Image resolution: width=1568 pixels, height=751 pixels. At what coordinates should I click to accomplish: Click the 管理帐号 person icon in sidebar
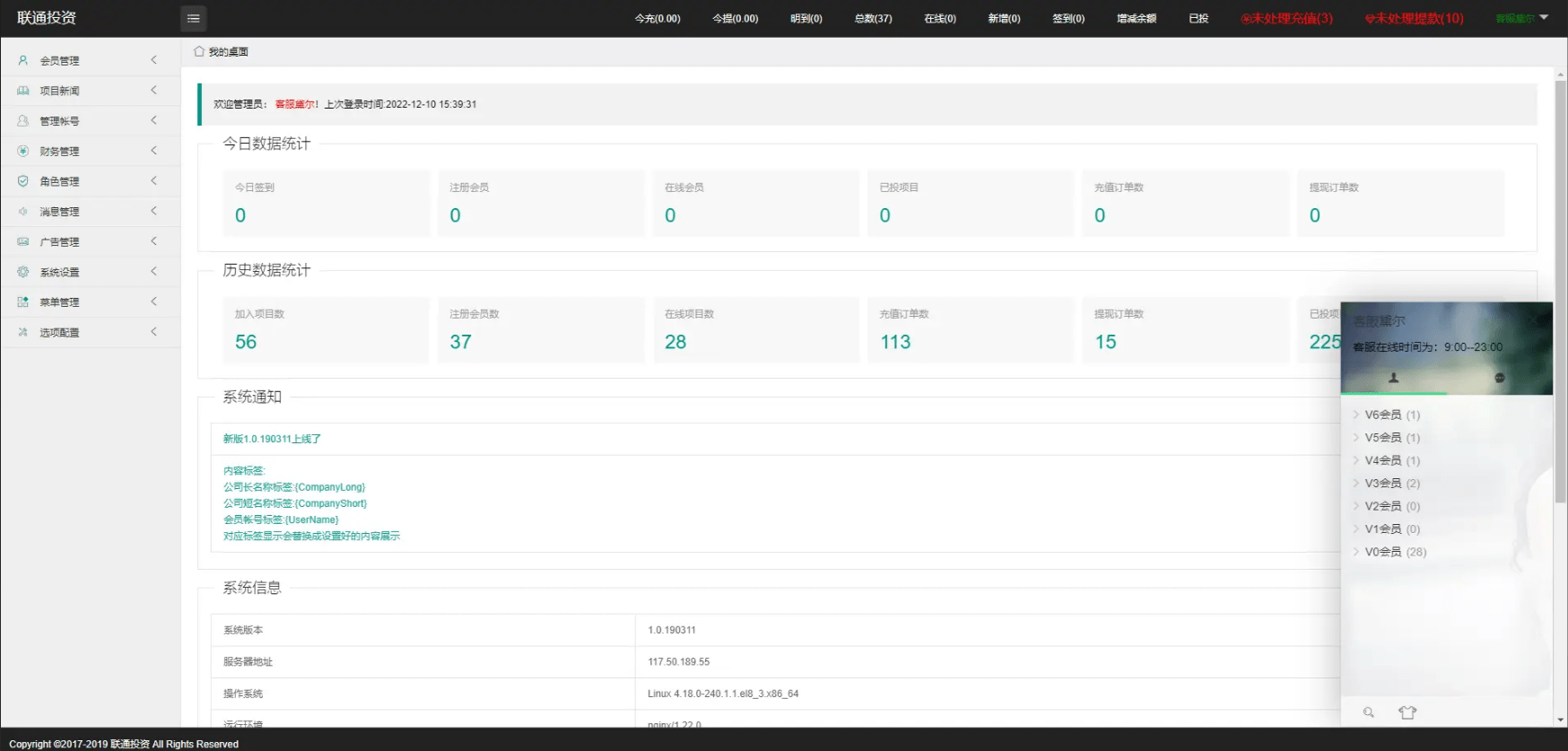(23, 120)
